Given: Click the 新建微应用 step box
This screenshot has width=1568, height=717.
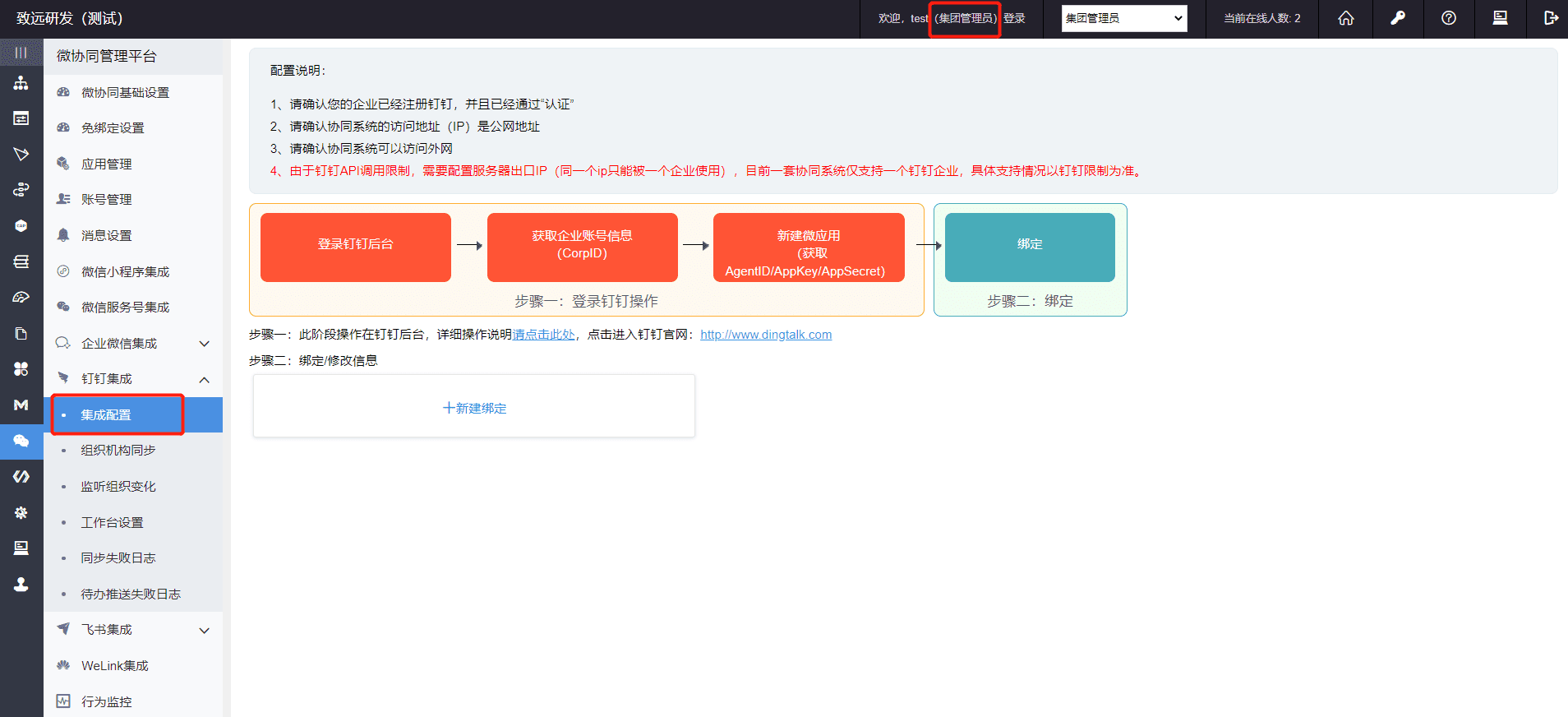Looking at the screenshot, I should [809, 247].
